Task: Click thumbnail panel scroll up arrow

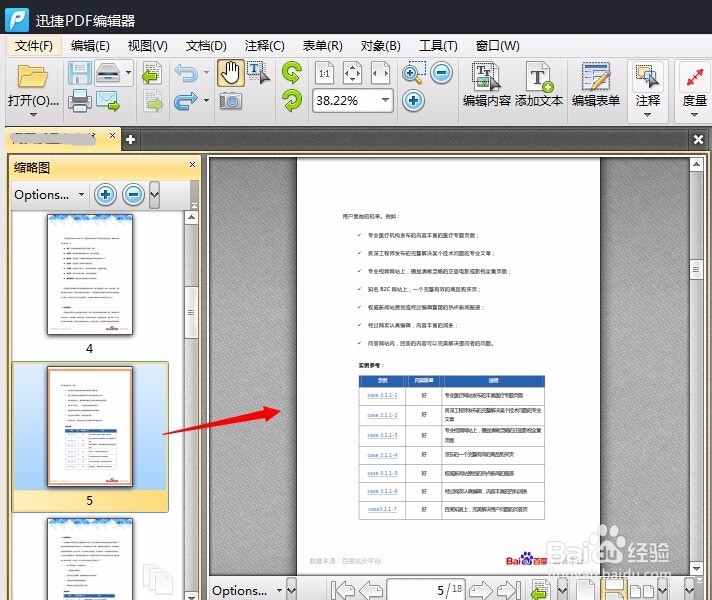Action: tap(192, 218)
